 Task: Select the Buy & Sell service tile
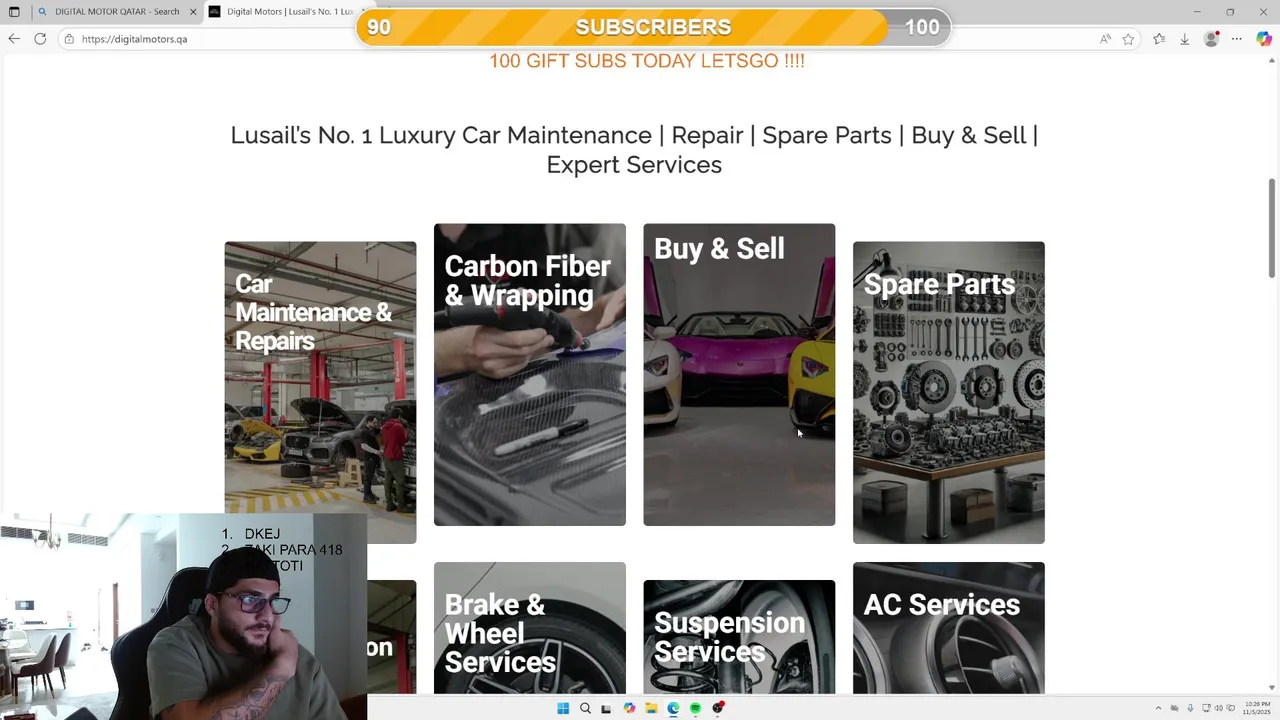coord(739,374)
